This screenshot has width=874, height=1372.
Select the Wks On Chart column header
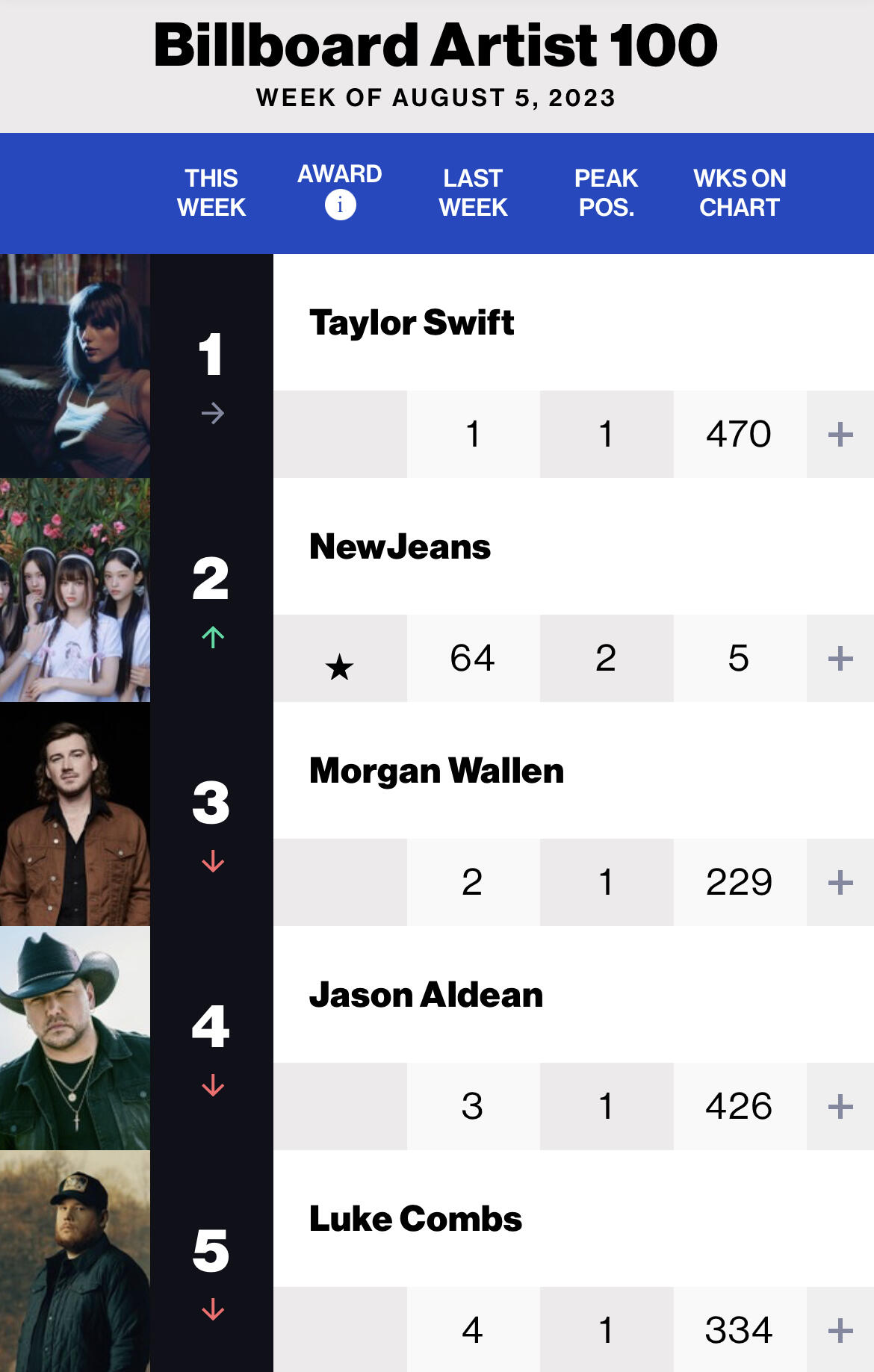pos(739,193)
